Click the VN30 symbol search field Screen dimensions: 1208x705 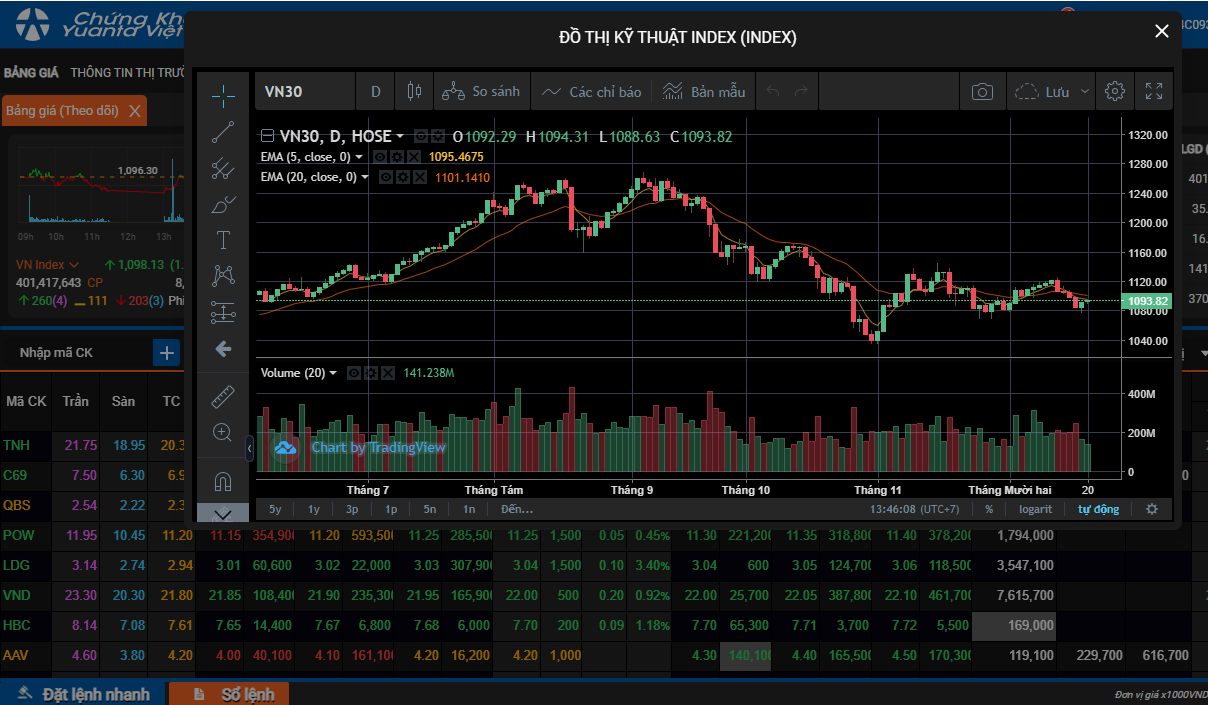tap(304, 92)
